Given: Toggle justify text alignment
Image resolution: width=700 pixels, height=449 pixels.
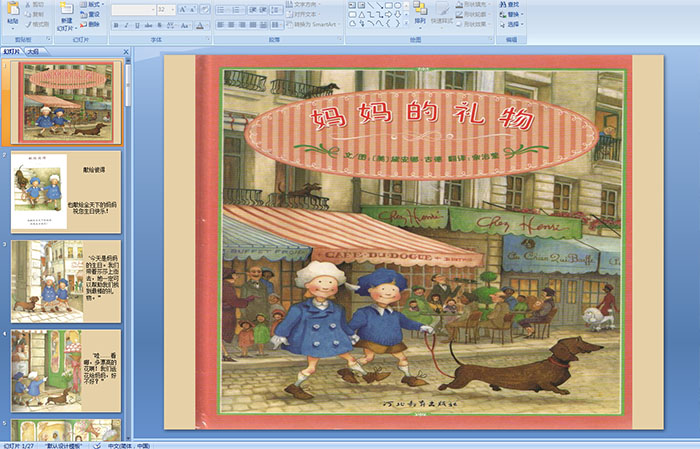Looking at the screenshot, I should point(253,25).
